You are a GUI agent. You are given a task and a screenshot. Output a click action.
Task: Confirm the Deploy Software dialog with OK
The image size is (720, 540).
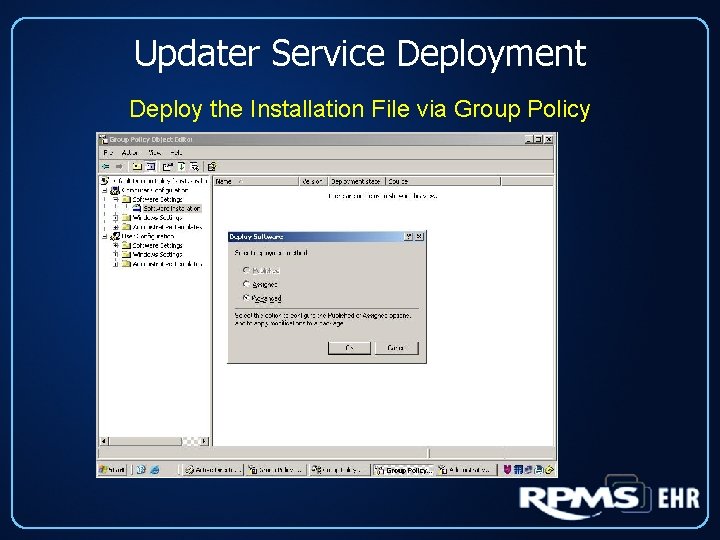[349, 348]
